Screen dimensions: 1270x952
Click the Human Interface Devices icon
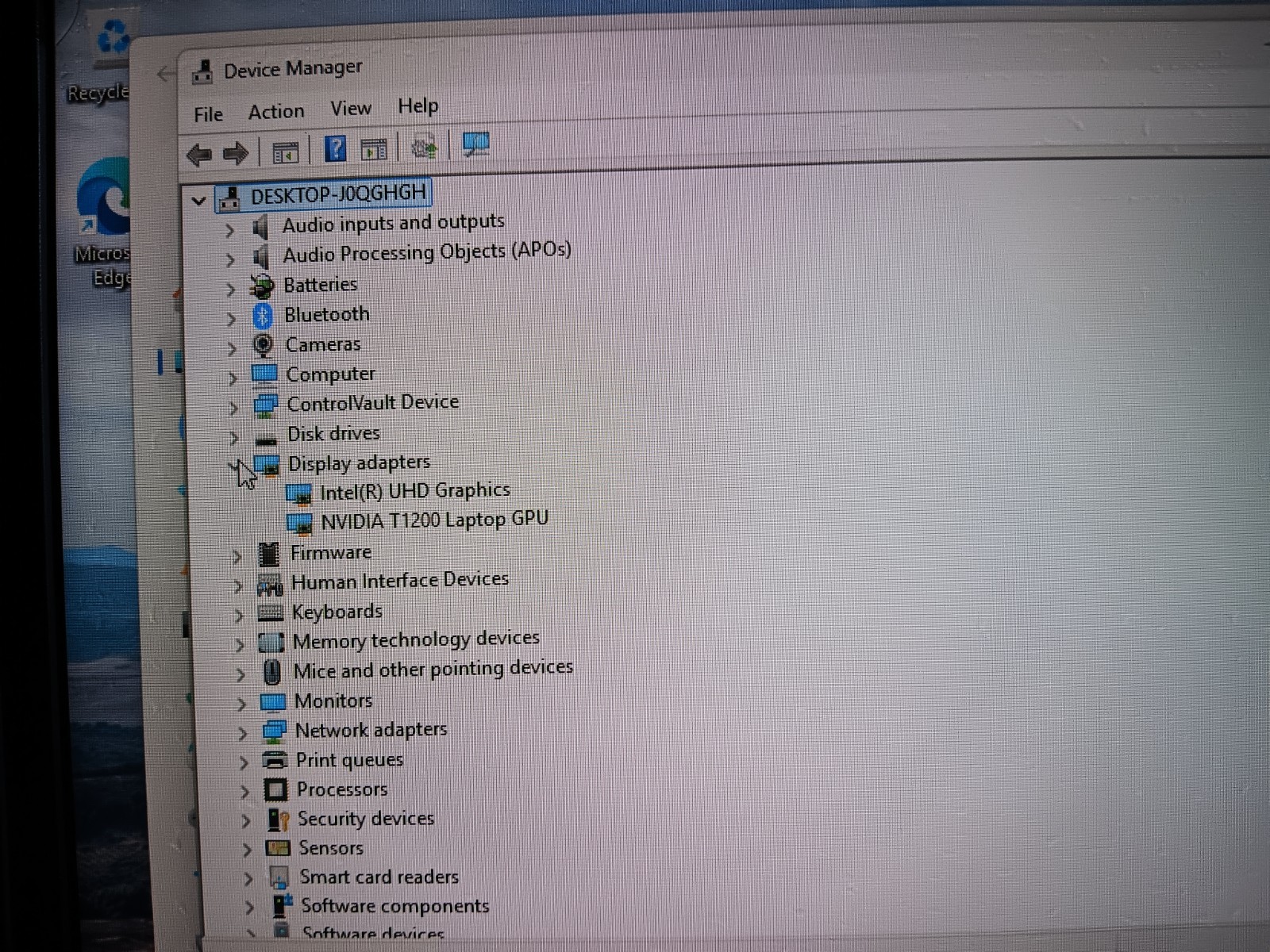point(270,585)
